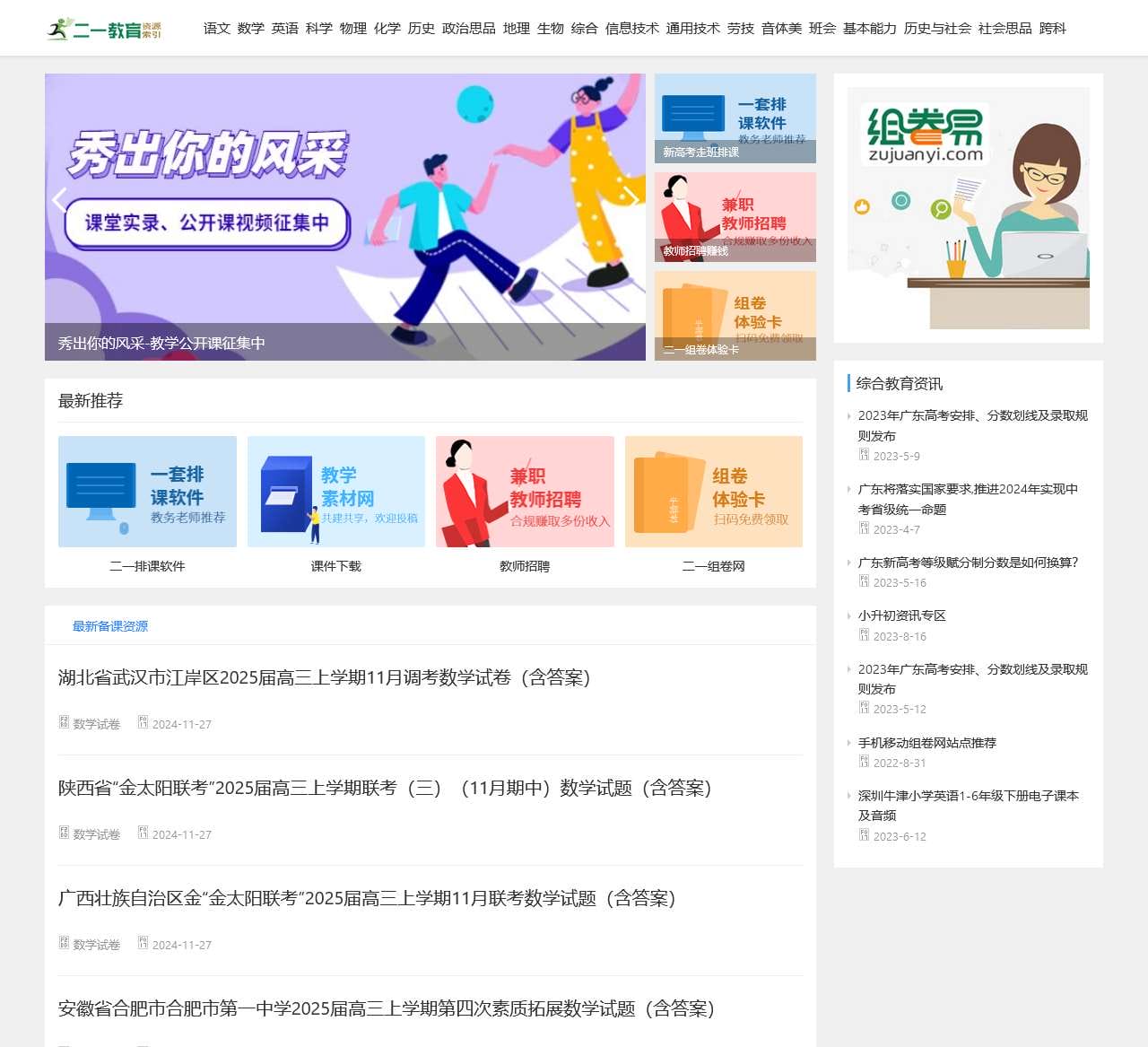Click the 组卷易 zujuanyi.com sidebar advertisement
The image size is (1148, 1047).
coord(969,208)
